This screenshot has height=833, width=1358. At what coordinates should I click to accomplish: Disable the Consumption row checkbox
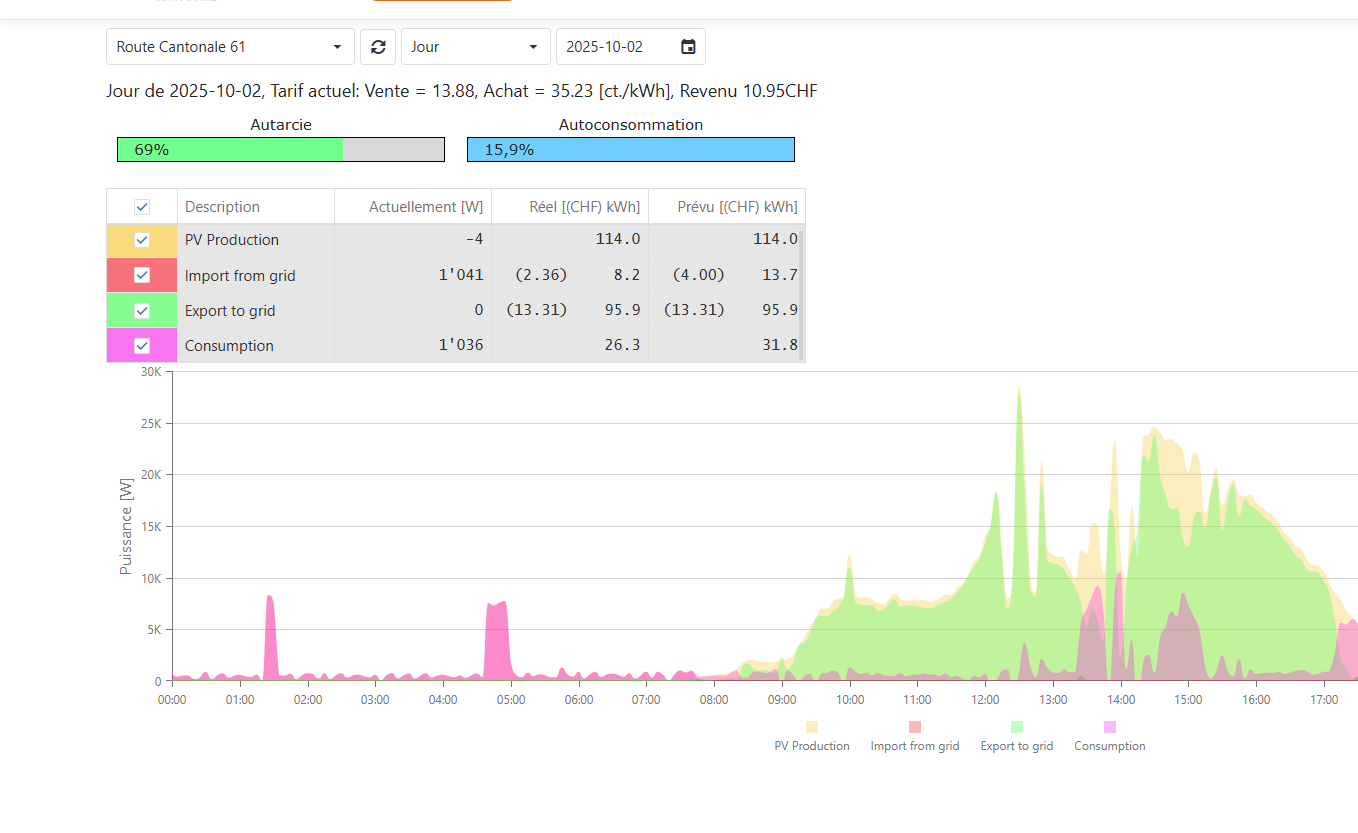click(142, 345)
